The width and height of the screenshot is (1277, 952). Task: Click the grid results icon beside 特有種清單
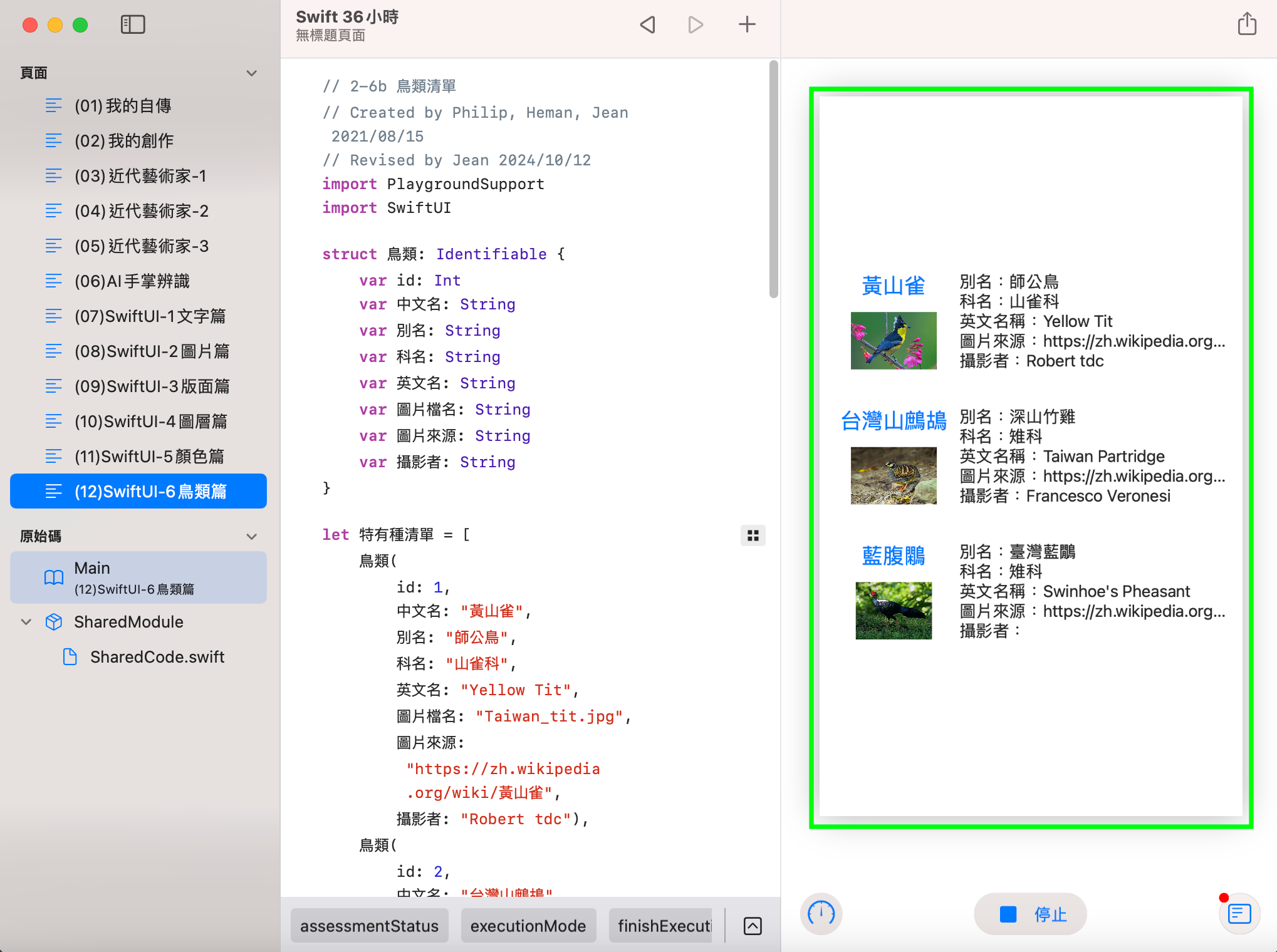753,535
